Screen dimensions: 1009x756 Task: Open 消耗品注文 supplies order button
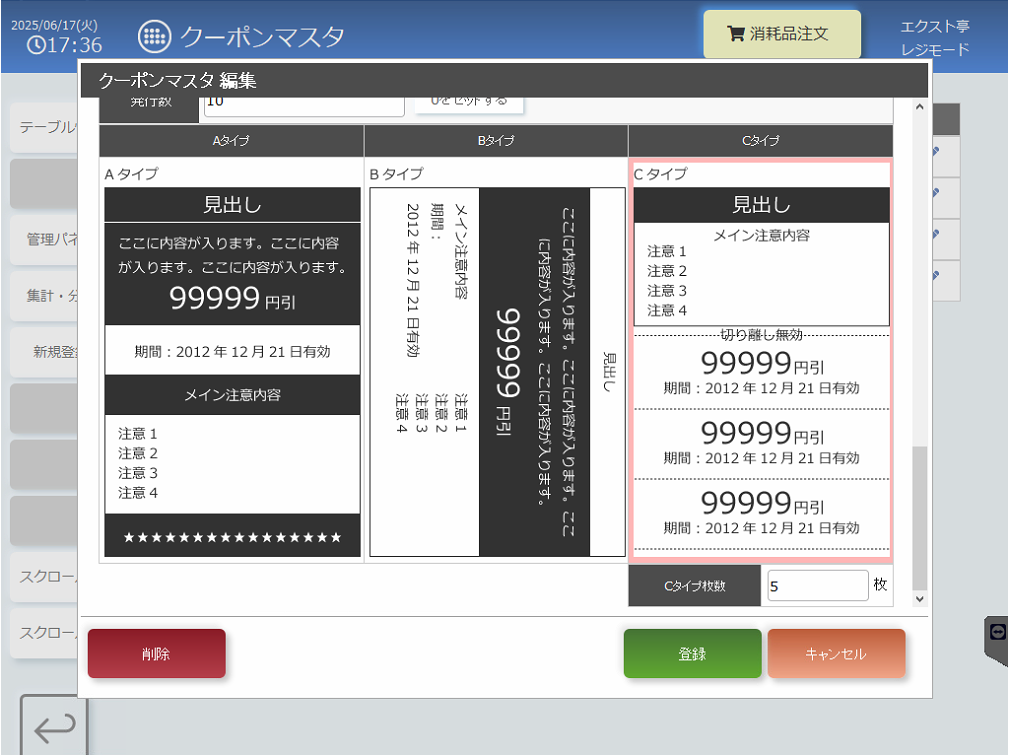(x=782, y=33)
